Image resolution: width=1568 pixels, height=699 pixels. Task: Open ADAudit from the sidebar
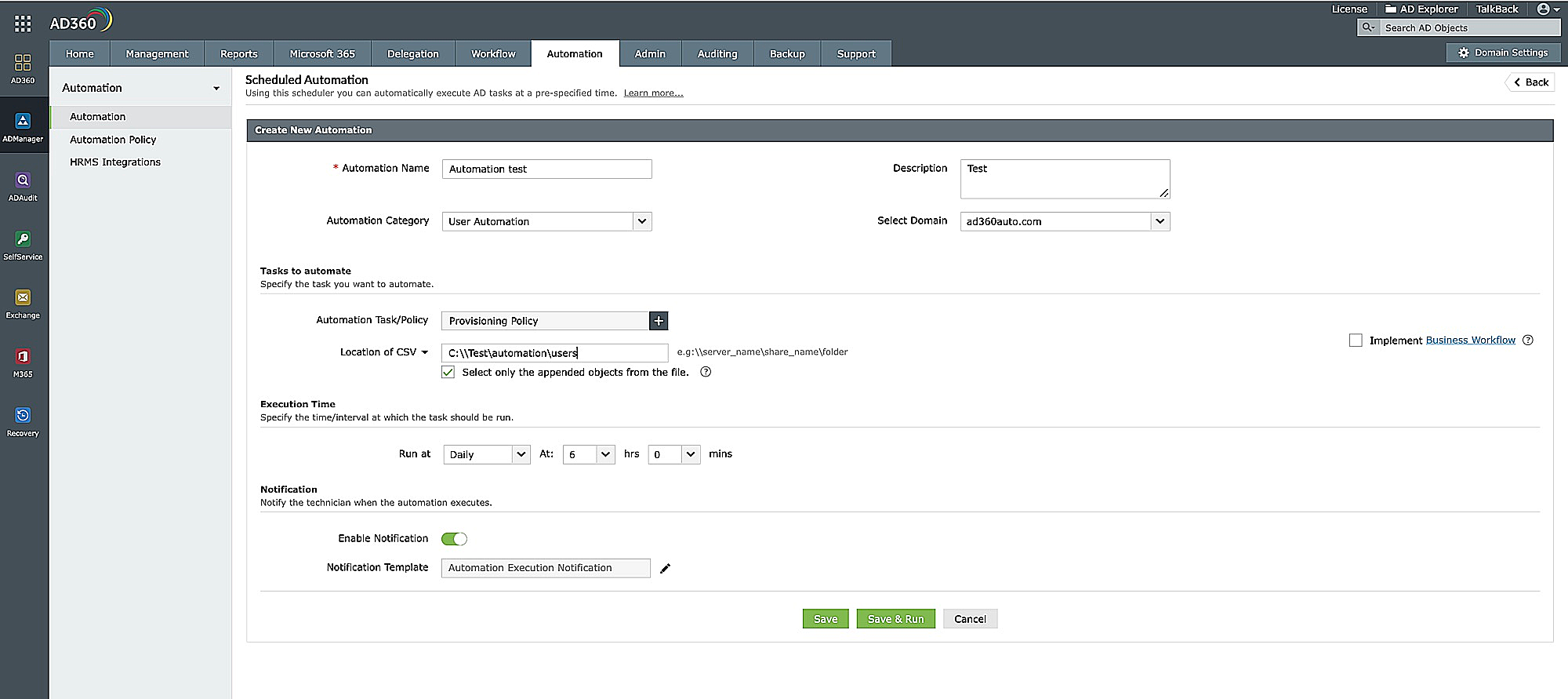23,186
